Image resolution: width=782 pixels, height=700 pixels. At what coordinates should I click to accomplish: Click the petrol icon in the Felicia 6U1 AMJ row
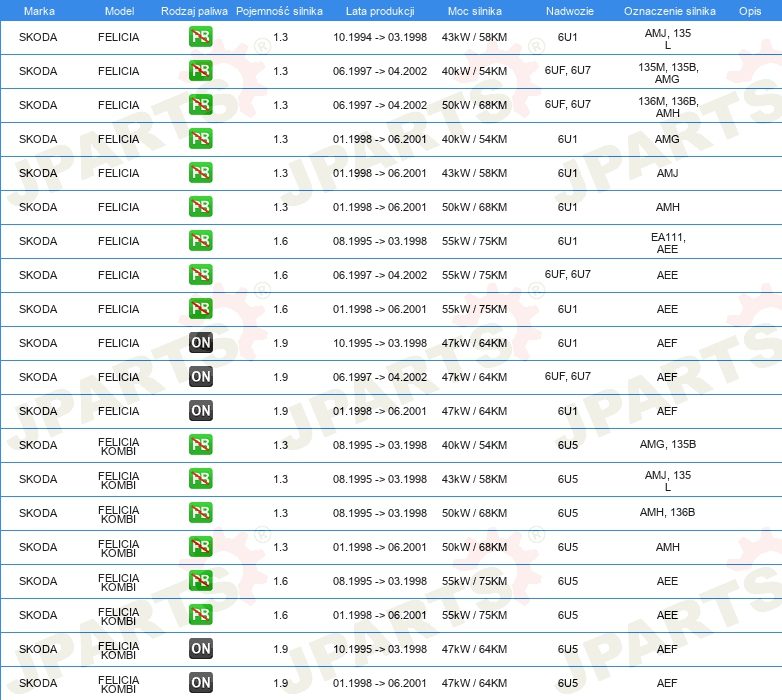pos(200,173)
